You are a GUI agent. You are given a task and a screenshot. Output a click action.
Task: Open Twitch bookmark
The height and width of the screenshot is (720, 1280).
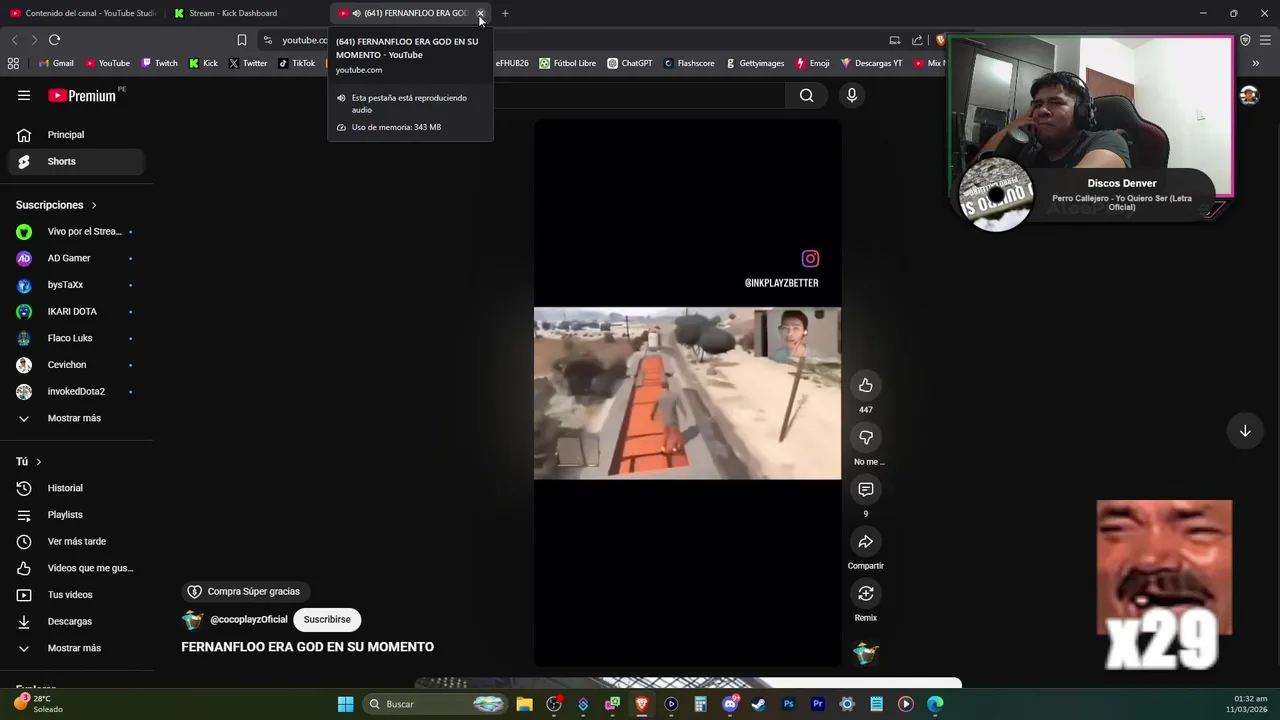click(159, 63)
